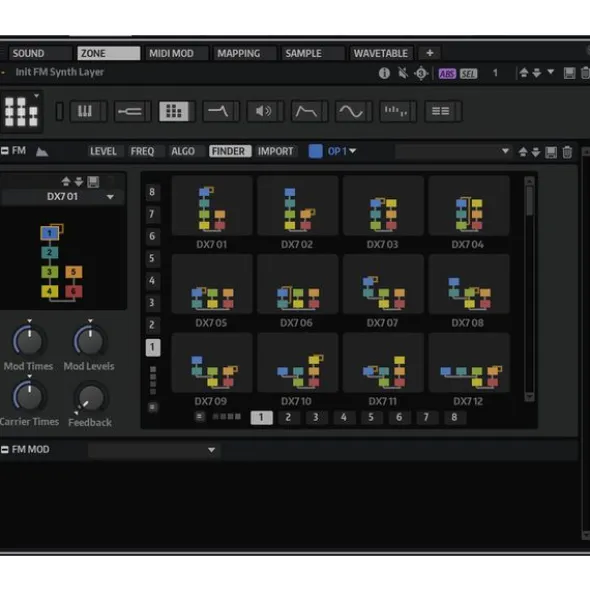
Task: Collapse the FM section
Action: (5, 151)
